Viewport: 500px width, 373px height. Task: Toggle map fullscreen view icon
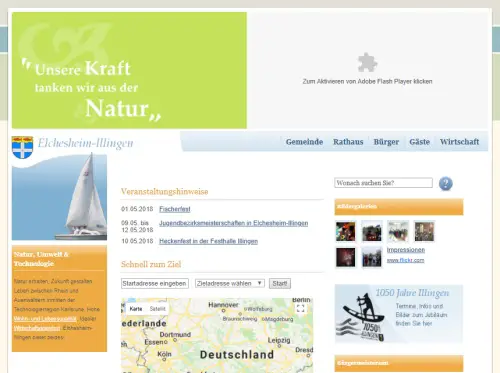tap(301, 308)
